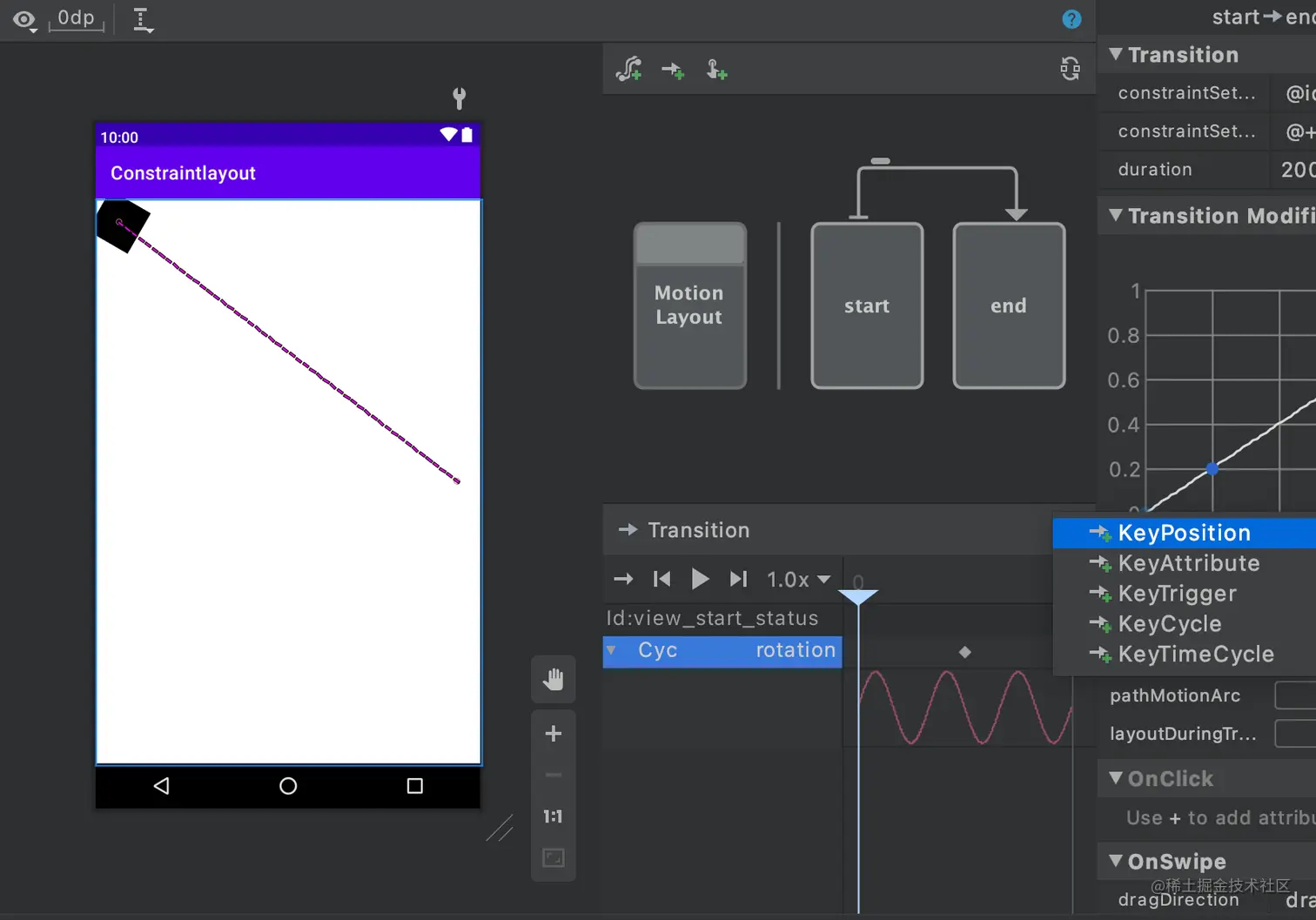This screenshot has width=1316, height=920.
Task: Collapse the OnSwipe section
Action: [x=1115, y=860]
